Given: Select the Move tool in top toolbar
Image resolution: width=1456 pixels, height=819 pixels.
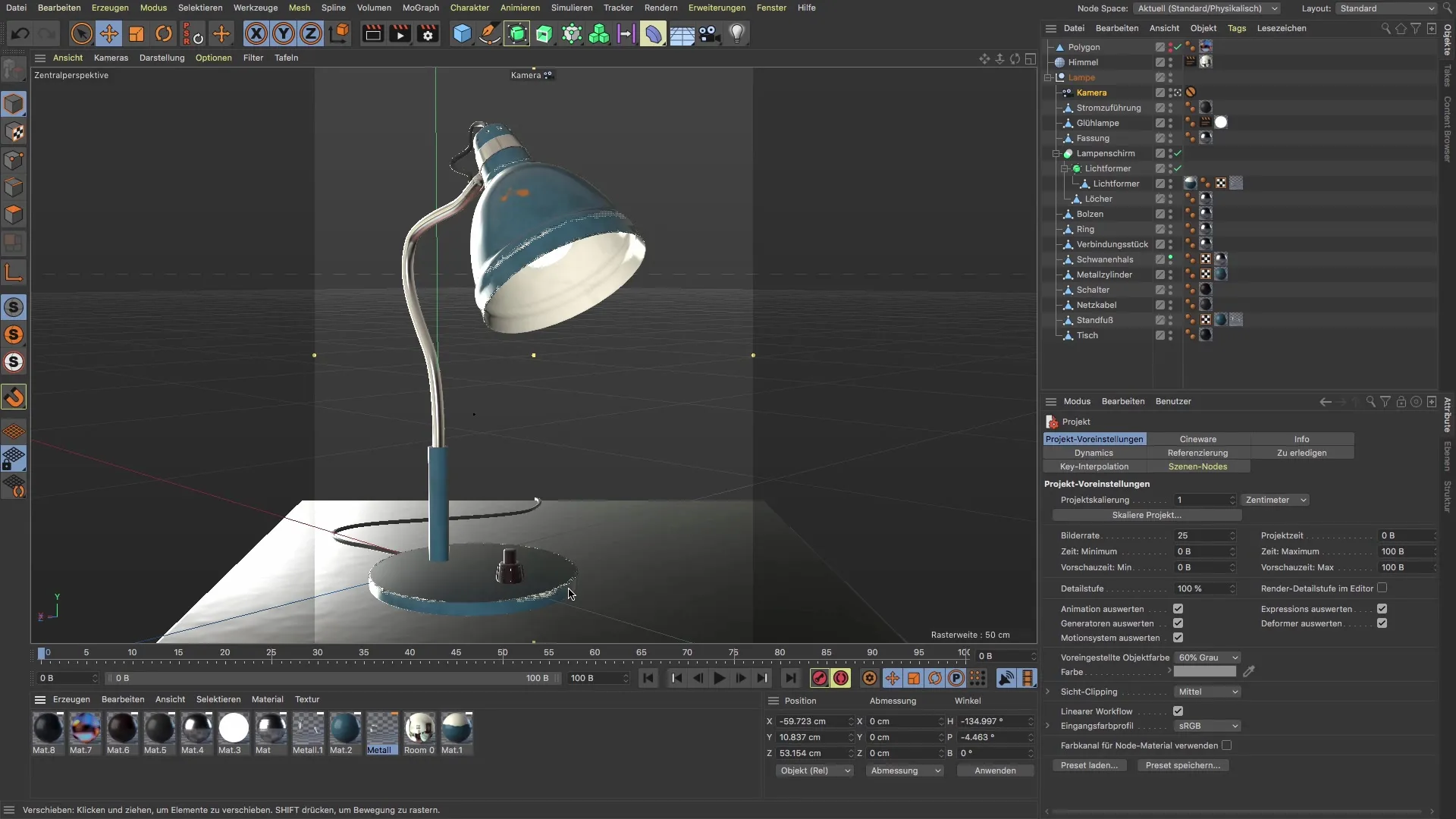Looking at the screenshot, I should [x=109, y=33].
